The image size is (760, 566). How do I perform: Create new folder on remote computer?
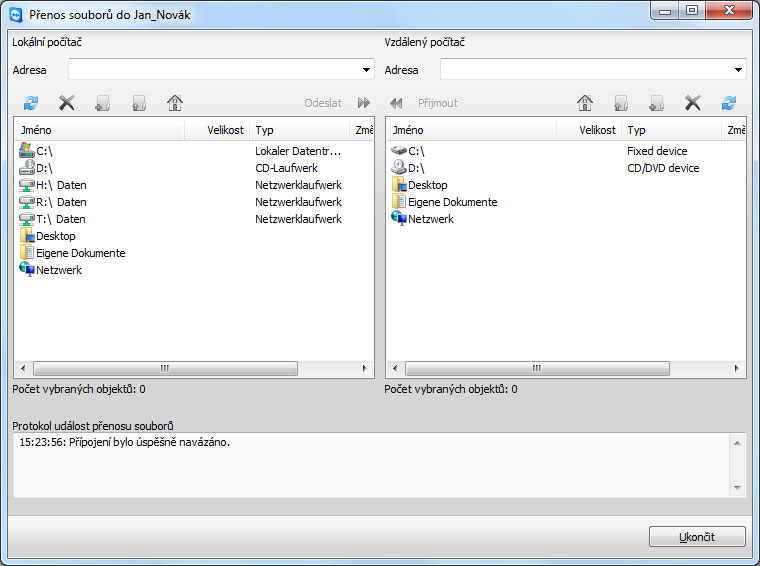(x=656, y=103)
